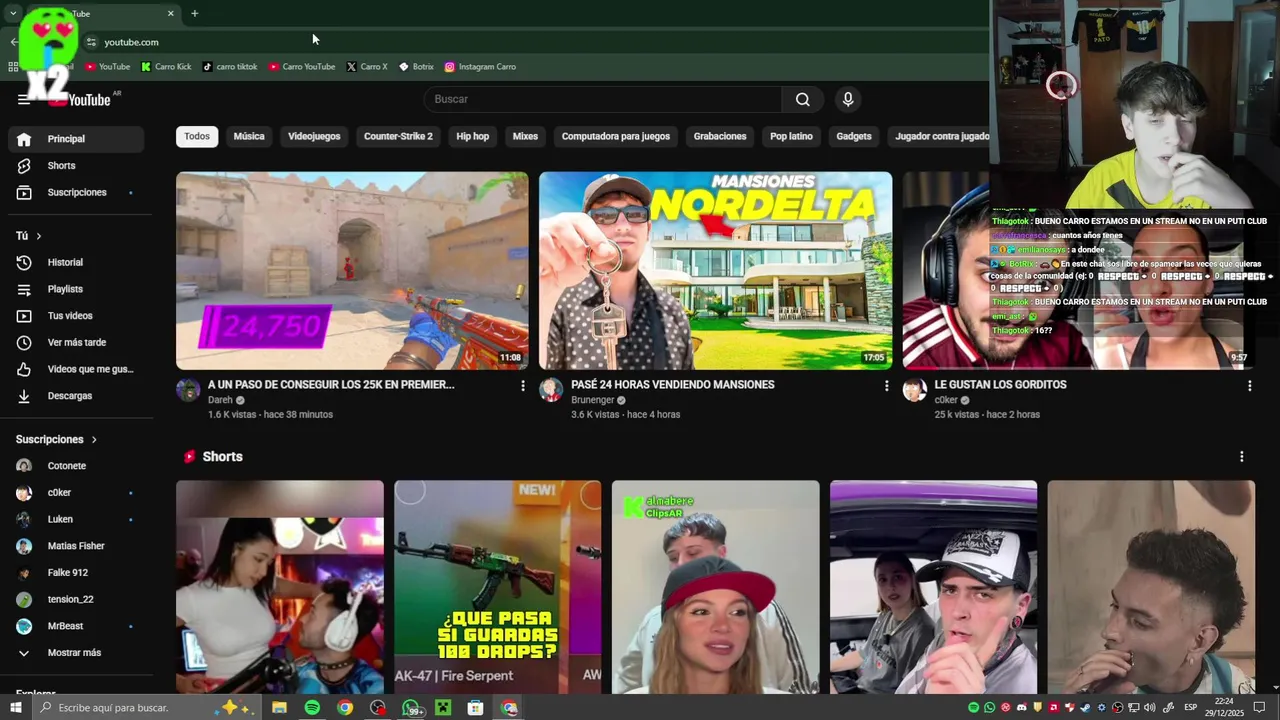
Task: Open the c0ker channel in subscriptions list
Action: tap(76, 493)
